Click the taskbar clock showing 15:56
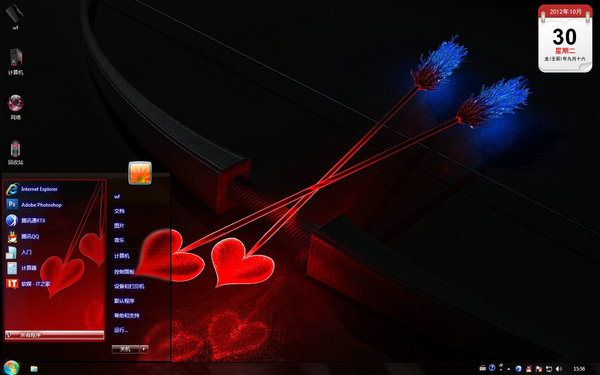This screenshot has height=375, width=600. [x=579, y=369]
